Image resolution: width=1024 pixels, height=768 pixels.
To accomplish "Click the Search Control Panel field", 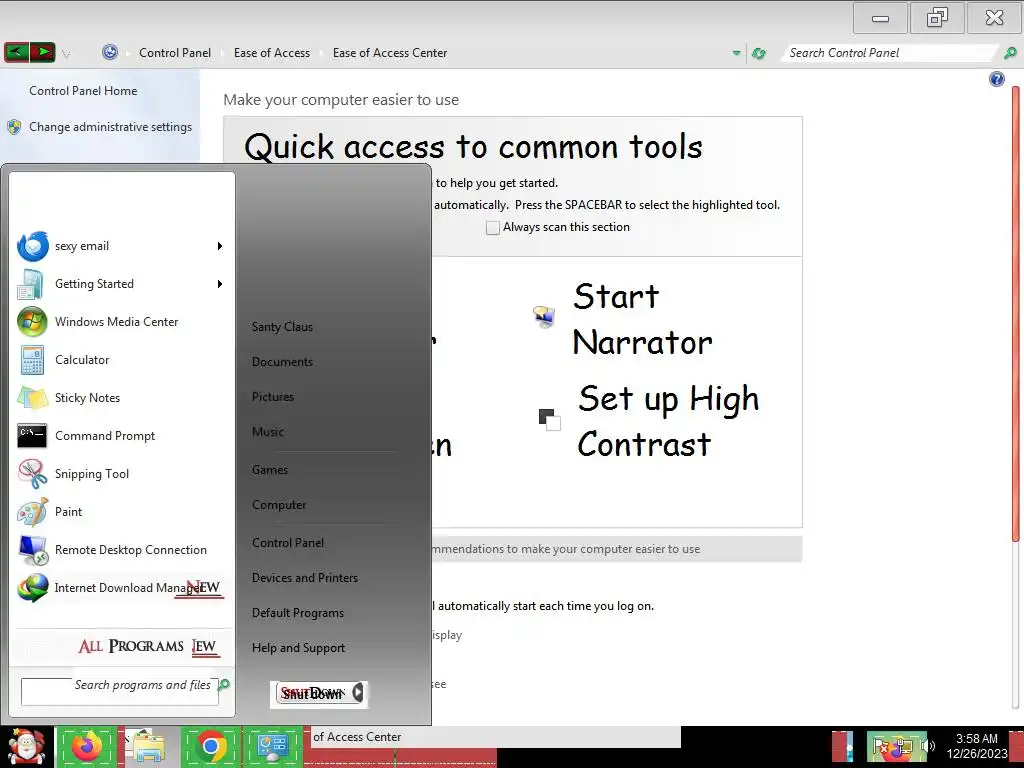I will tap(889, 53).
